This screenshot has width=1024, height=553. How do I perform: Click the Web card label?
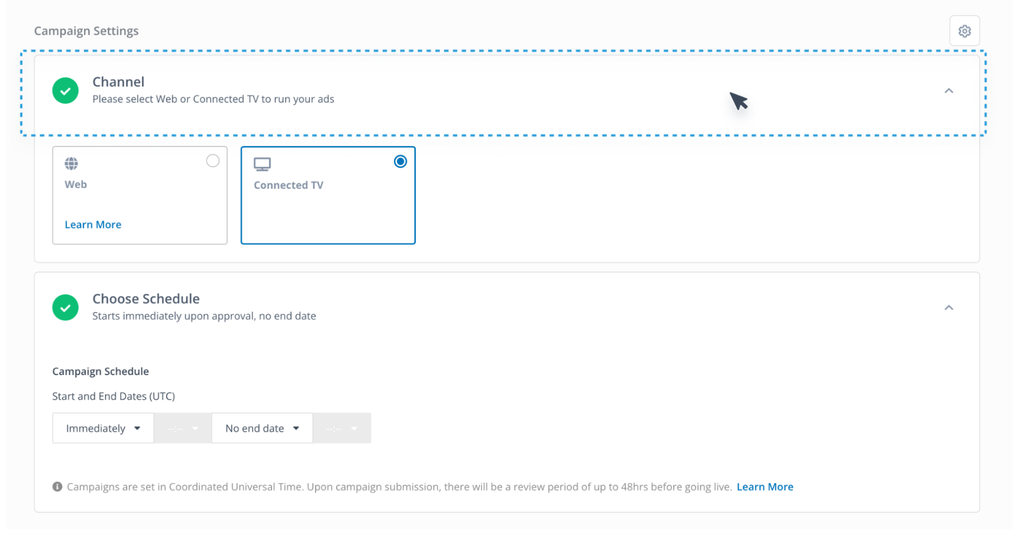pos(76,184)
